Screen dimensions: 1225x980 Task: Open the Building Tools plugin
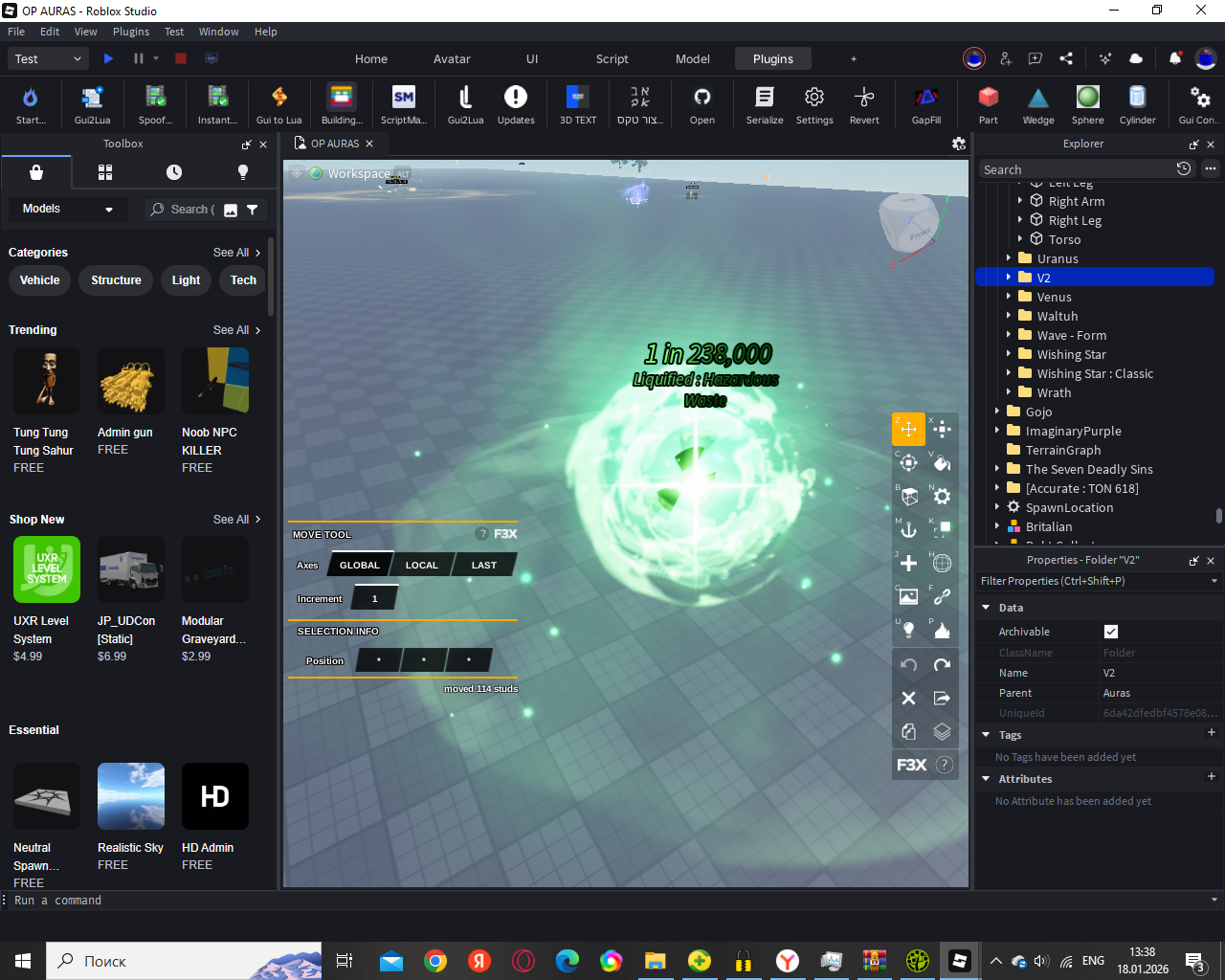[x=342, y=104]
